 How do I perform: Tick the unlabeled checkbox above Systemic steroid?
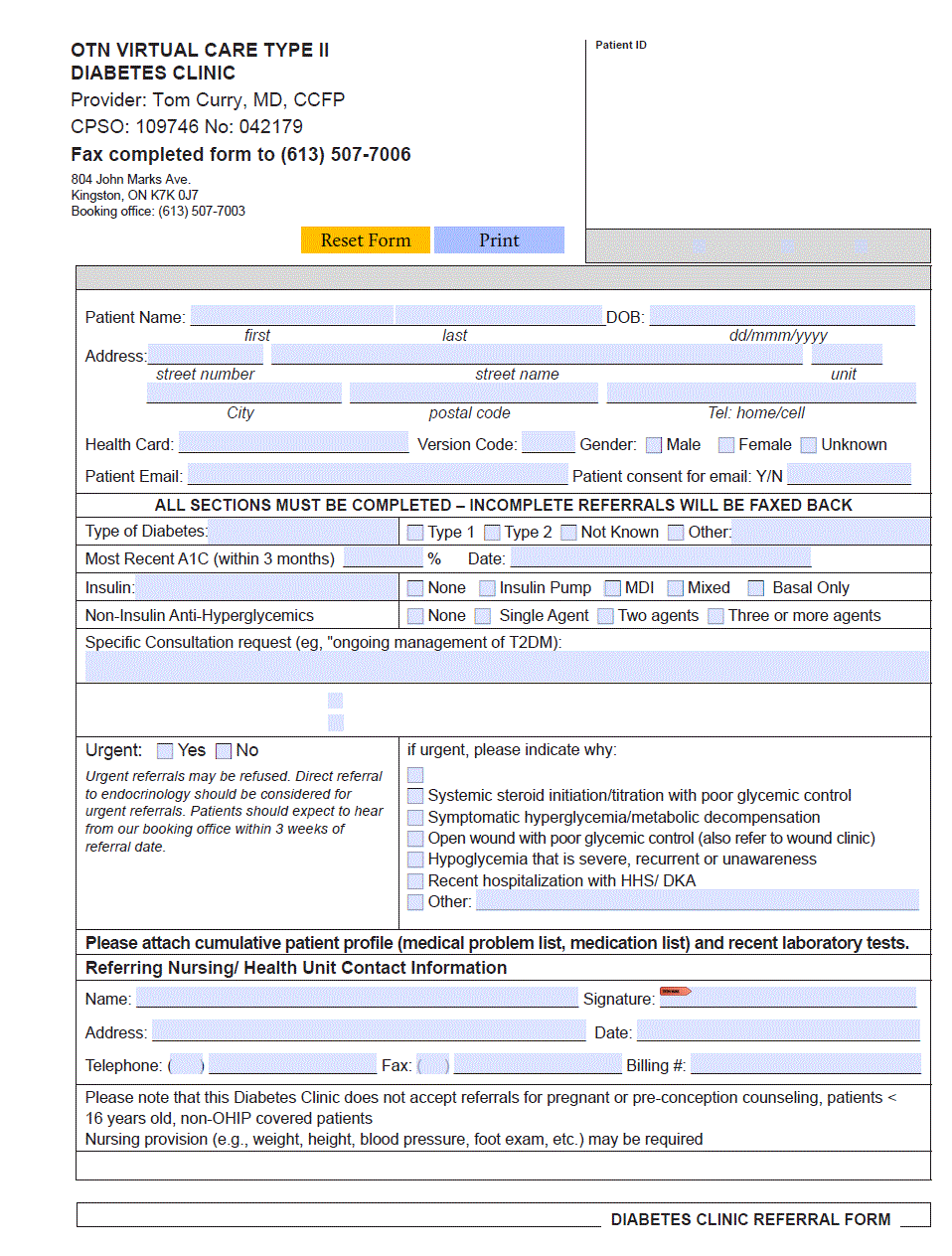tap(415, 775)
